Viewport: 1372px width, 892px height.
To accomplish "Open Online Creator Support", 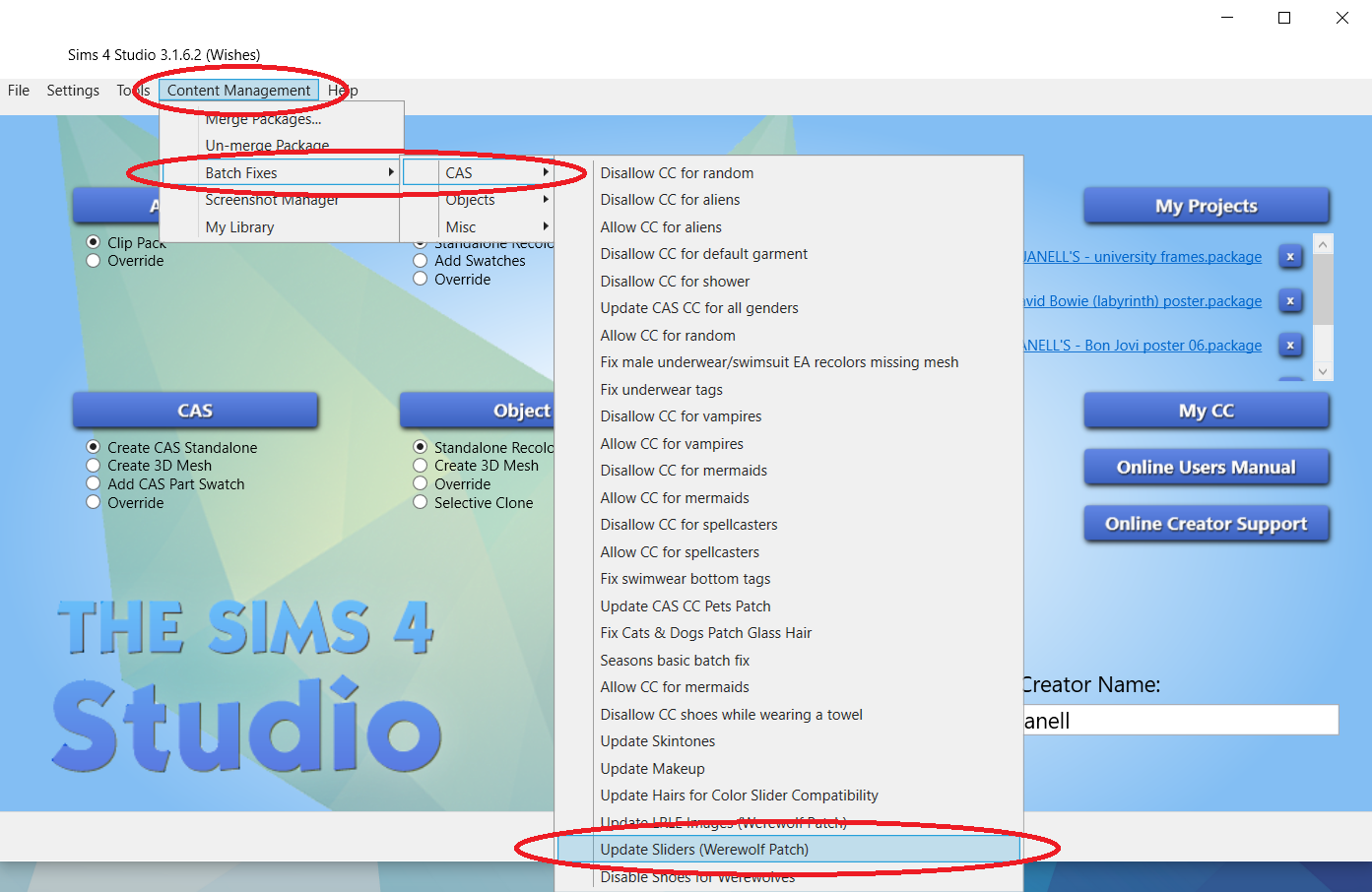I will [1207, 524].
